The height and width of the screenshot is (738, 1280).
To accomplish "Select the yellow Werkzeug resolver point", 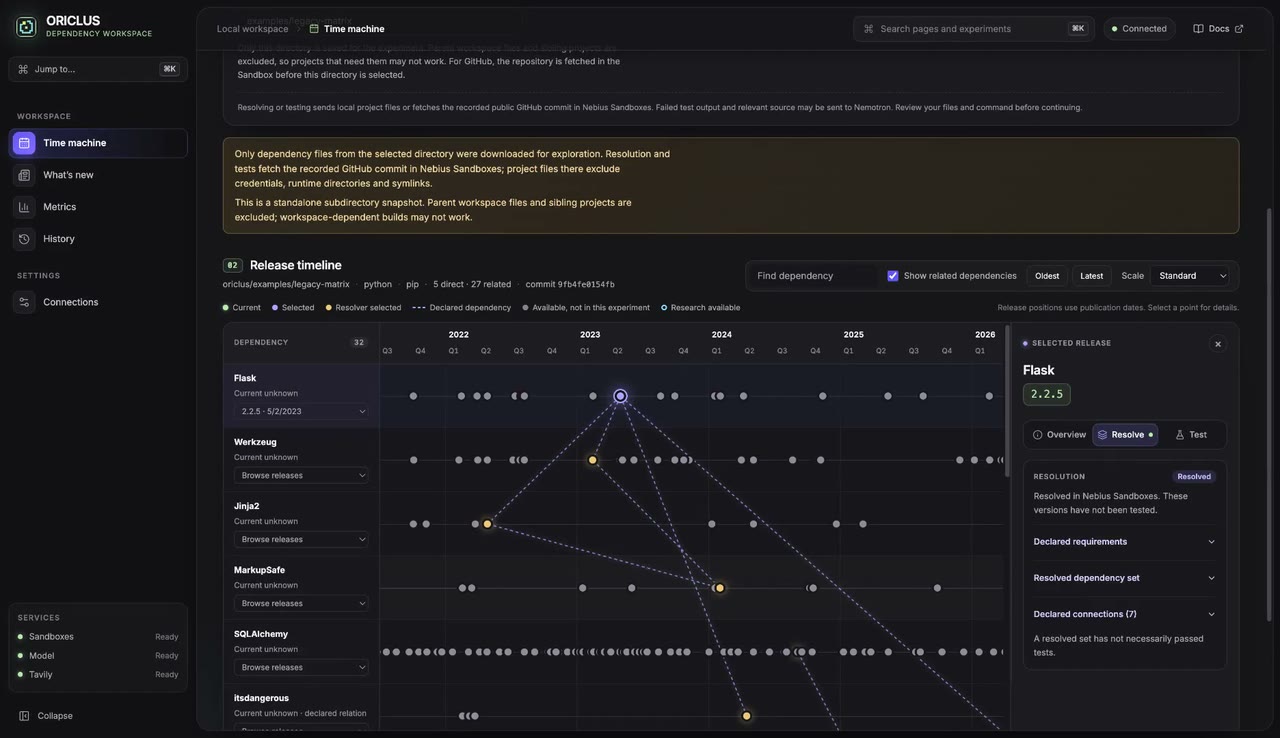I will point(593,460).
